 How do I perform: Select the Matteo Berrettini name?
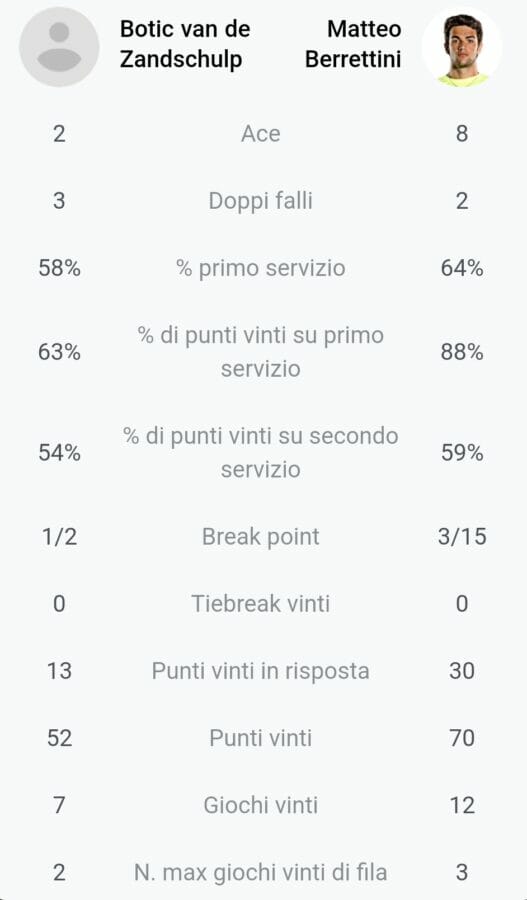tap(353, 44)
